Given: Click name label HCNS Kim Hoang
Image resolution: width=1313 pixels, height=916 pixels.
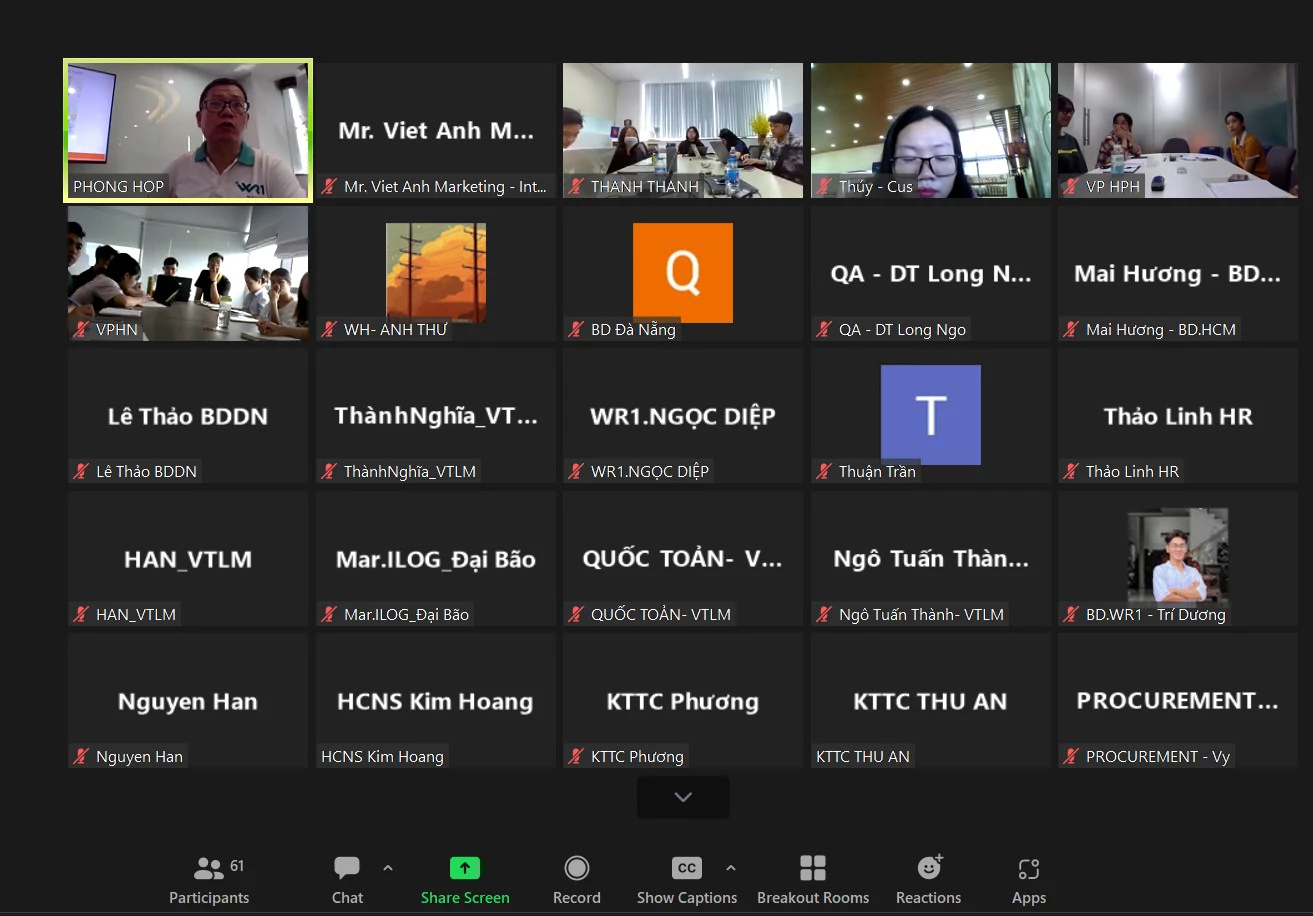Looking at the screenshot, I should (x=382, y=757).
